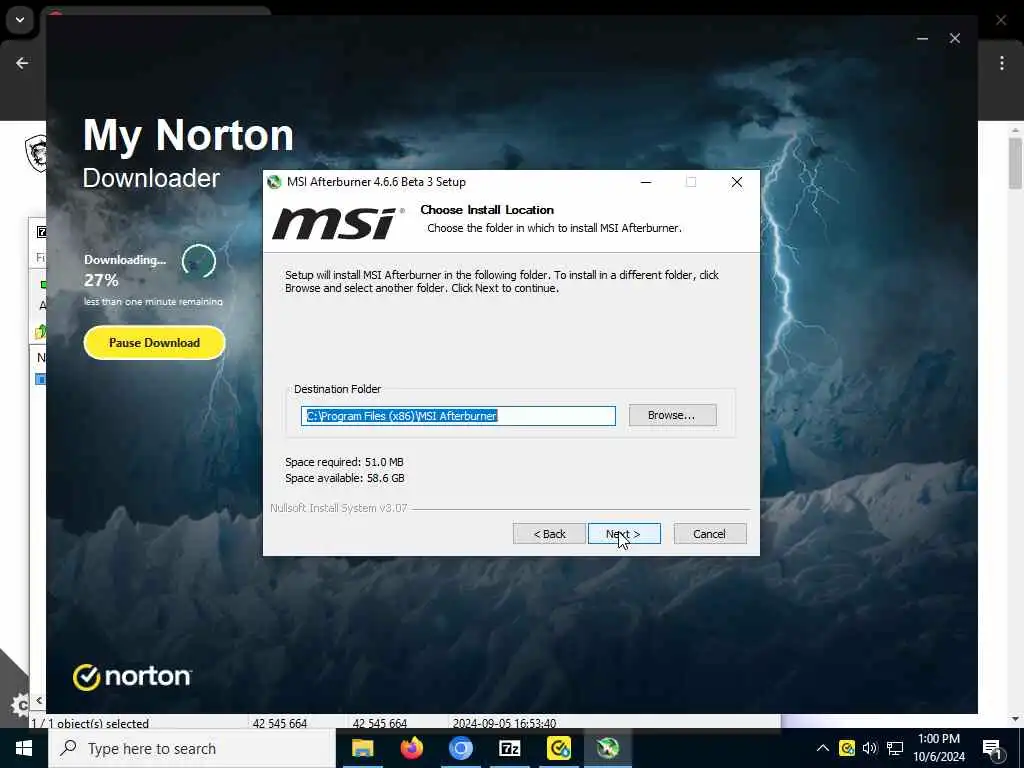Go Back in the MSI setup dialog

pyautogui.click(x=549, y=534)
